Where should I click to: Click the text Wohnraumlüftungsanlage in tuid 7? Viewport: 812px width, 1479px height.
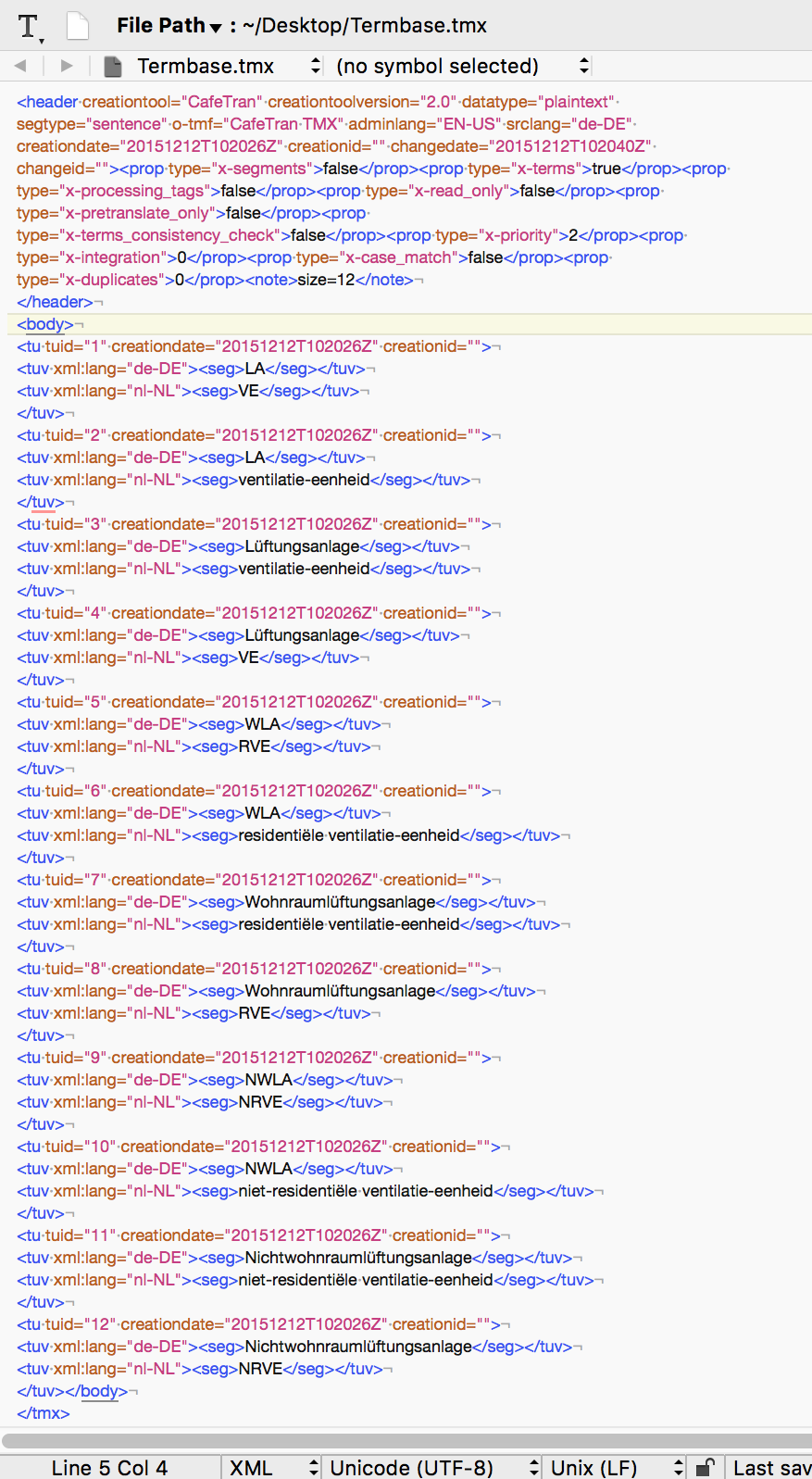click(x=340, y=902)
